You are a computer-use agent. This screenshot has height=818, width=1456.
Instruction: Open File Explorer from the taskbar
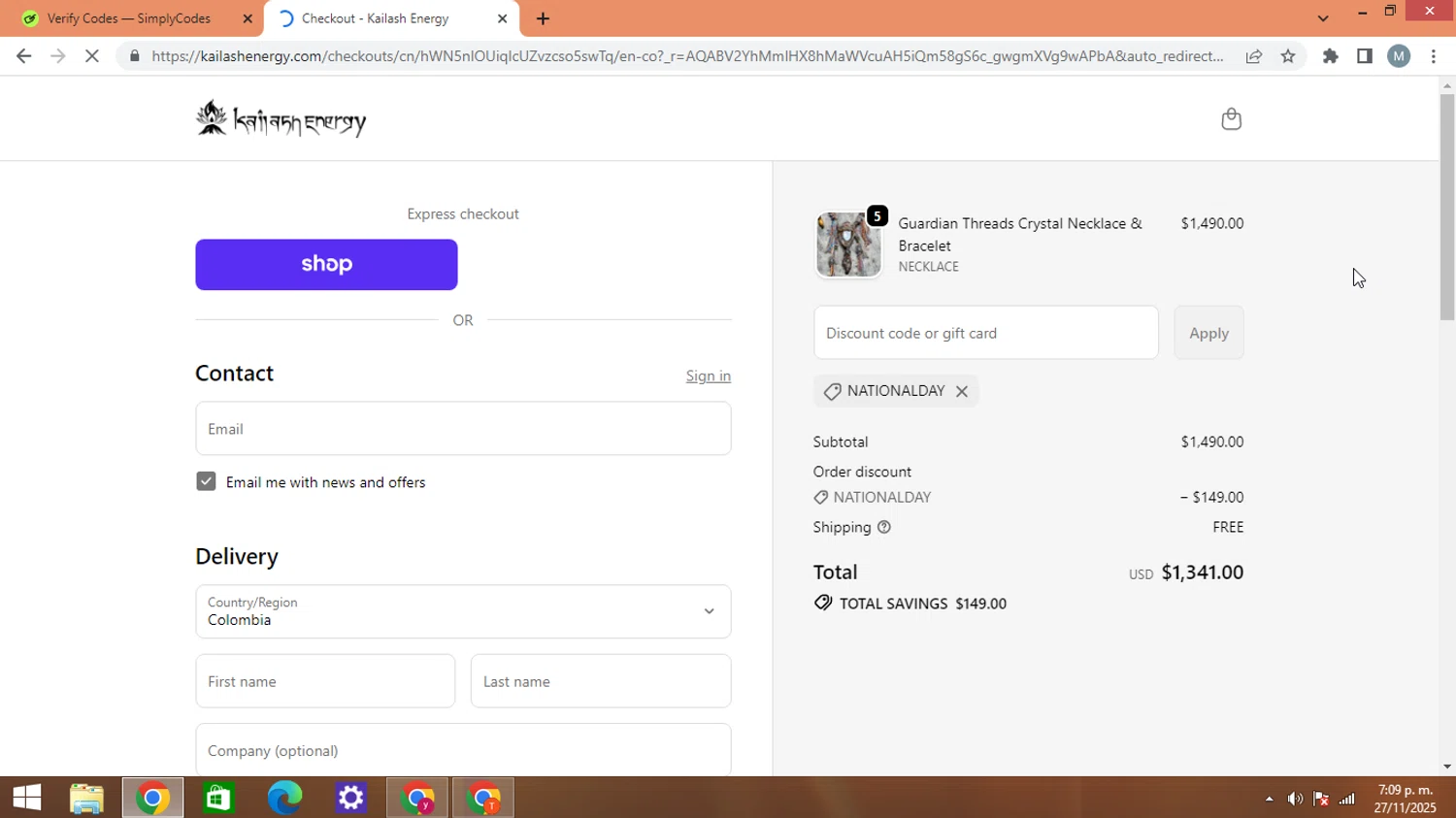[x=86, y=798]
